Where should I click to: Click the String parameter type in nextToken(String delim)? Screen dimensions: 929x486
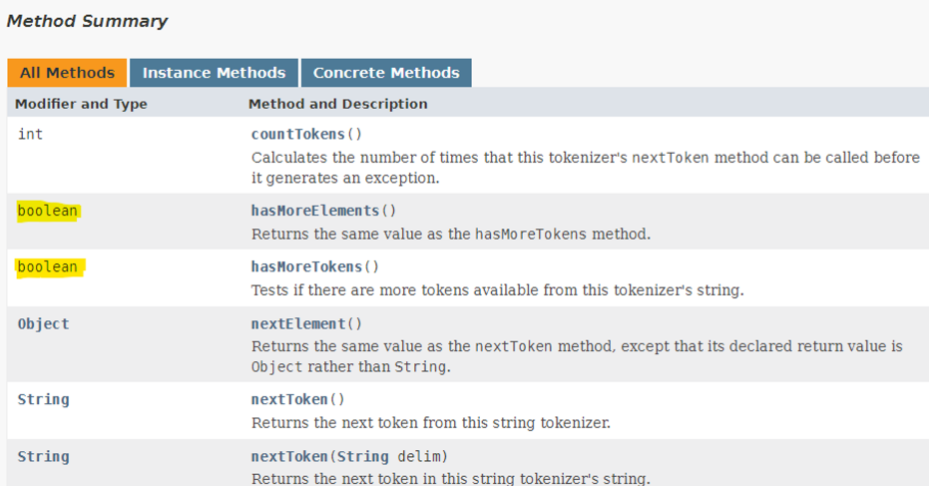(363, 456)
